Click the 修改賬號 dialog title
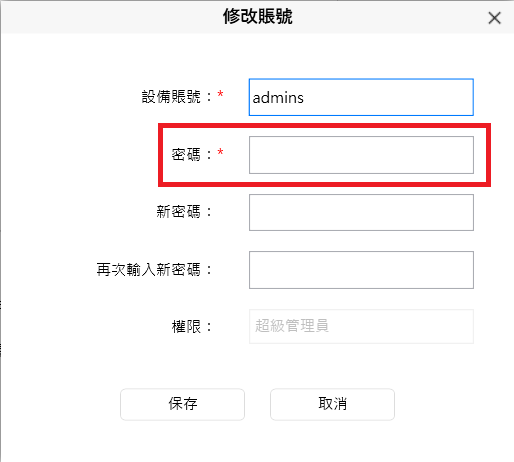 pyautogui.click(x=257, y=16)
